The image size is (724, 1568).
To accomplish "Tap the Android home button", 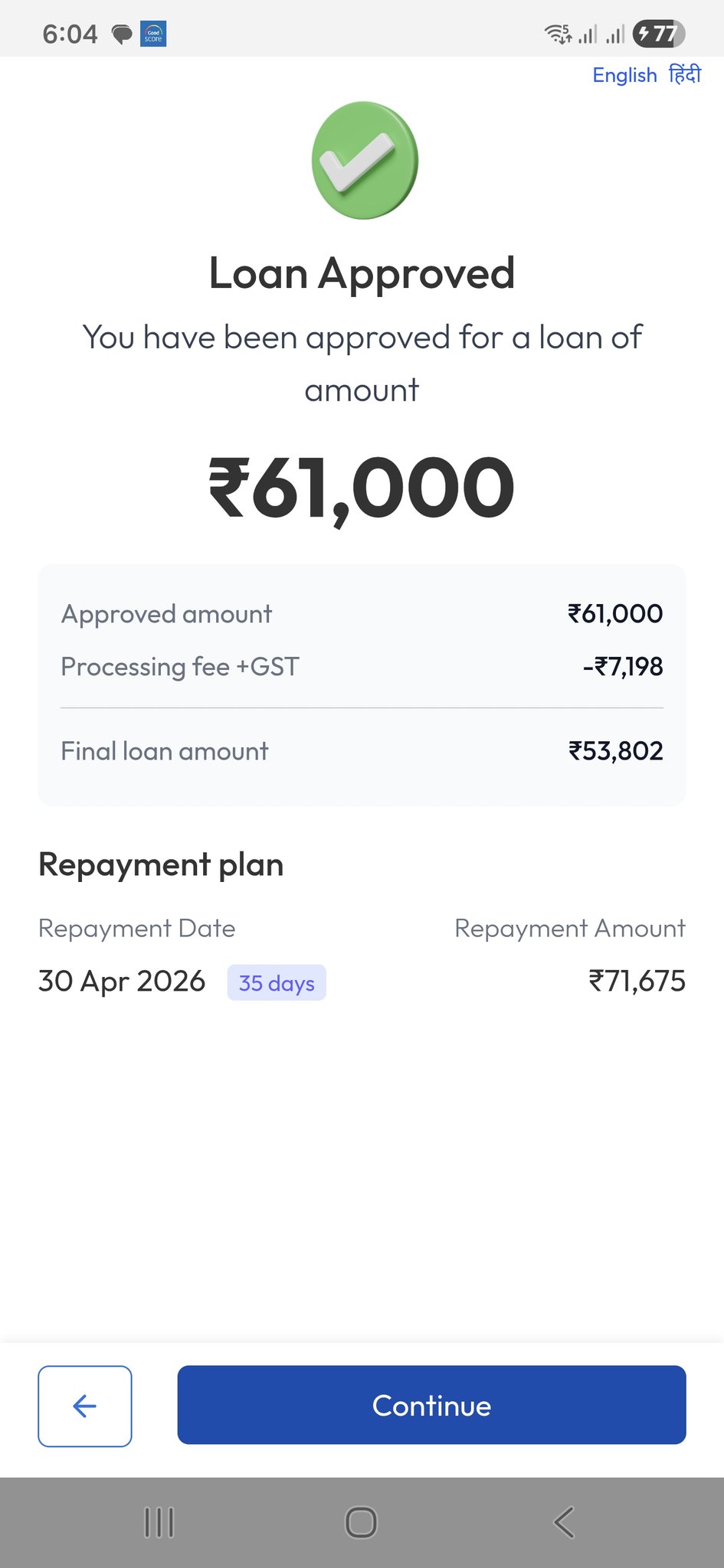I will (361, 1522).
